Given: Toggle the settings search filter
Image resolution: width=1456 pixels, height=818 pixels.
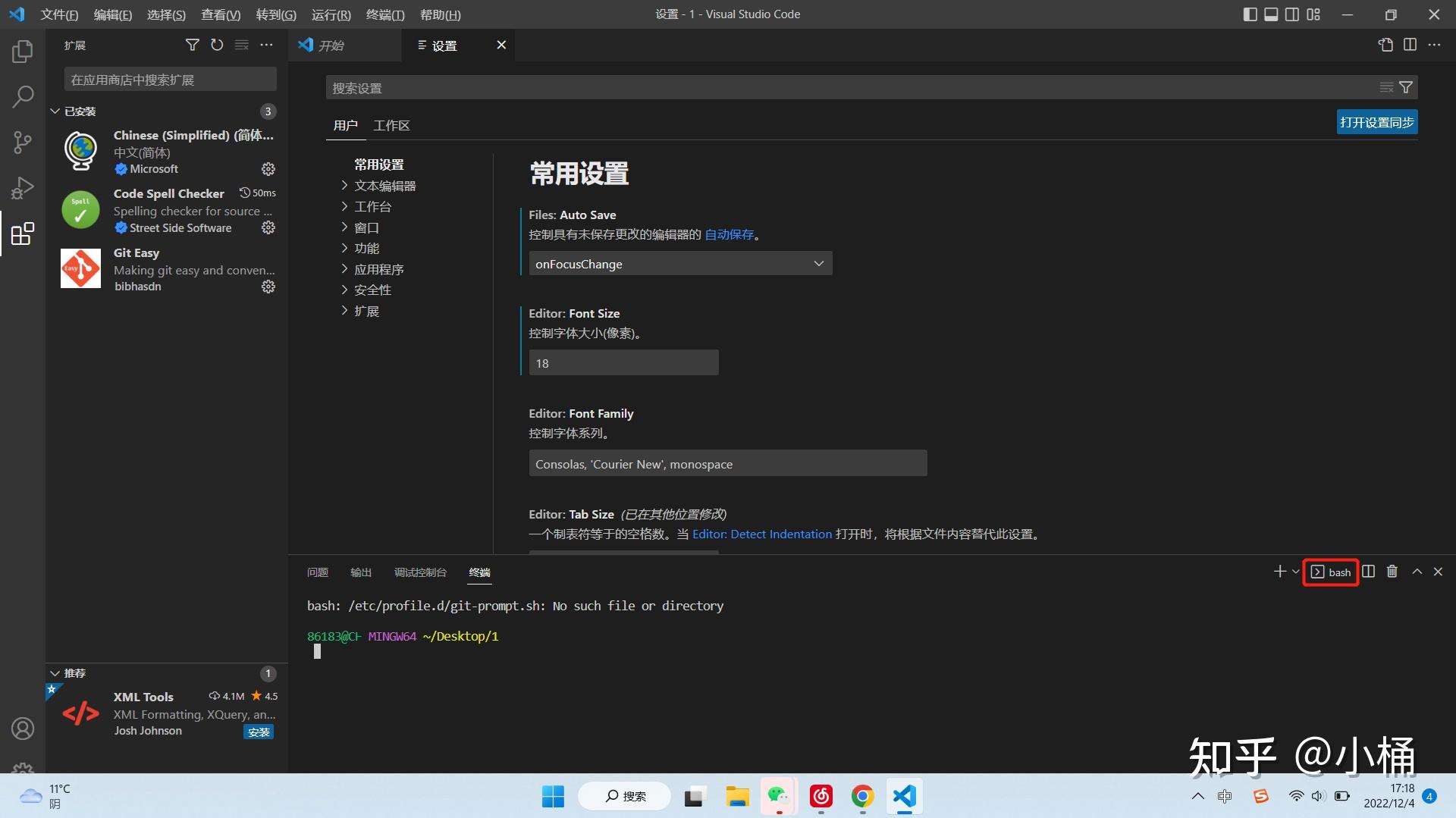Looking at the screenshot, I should pos(1405,86).
